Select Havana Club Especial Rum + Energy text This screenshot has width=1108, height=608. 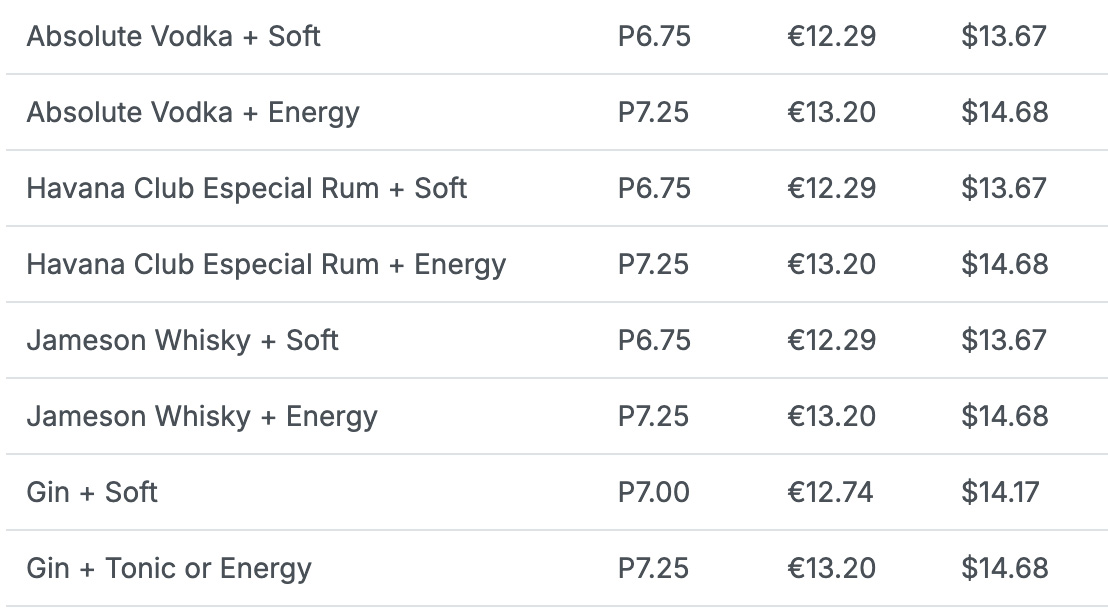[x=266, y=264]
